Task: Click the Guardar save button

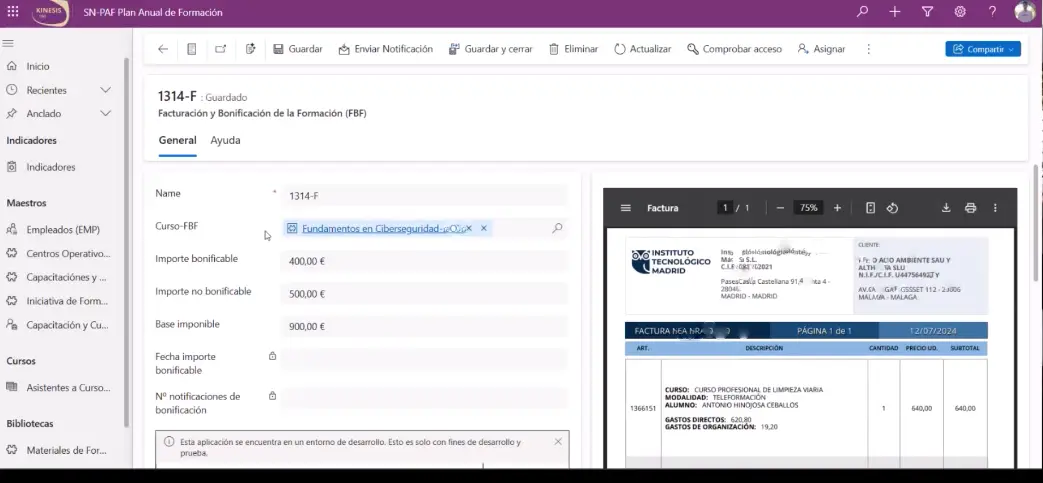Action: click(x=297, y=49)
